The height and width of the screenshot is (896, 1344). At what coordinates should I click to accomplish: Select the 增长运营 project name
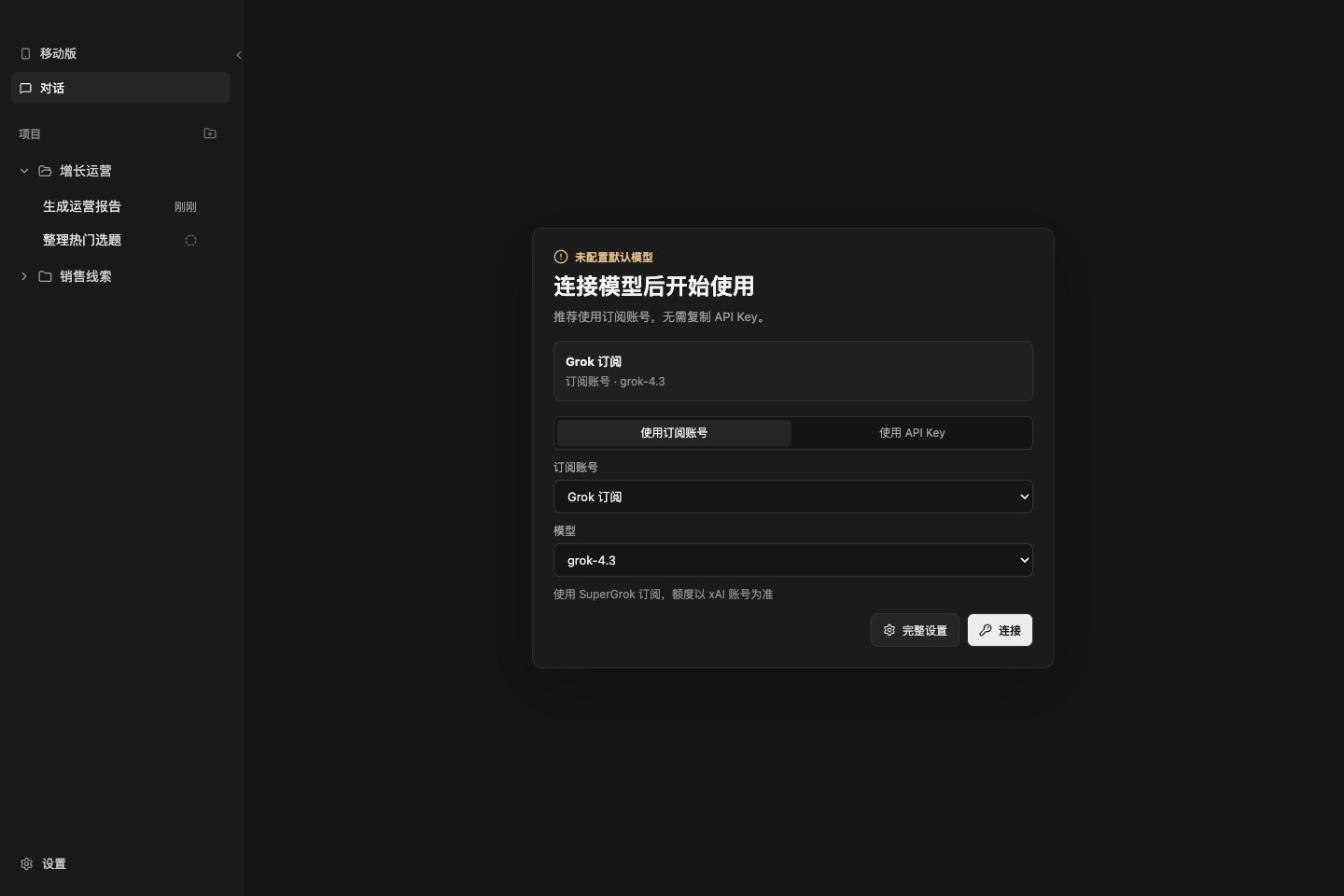[x=86, y=171]
